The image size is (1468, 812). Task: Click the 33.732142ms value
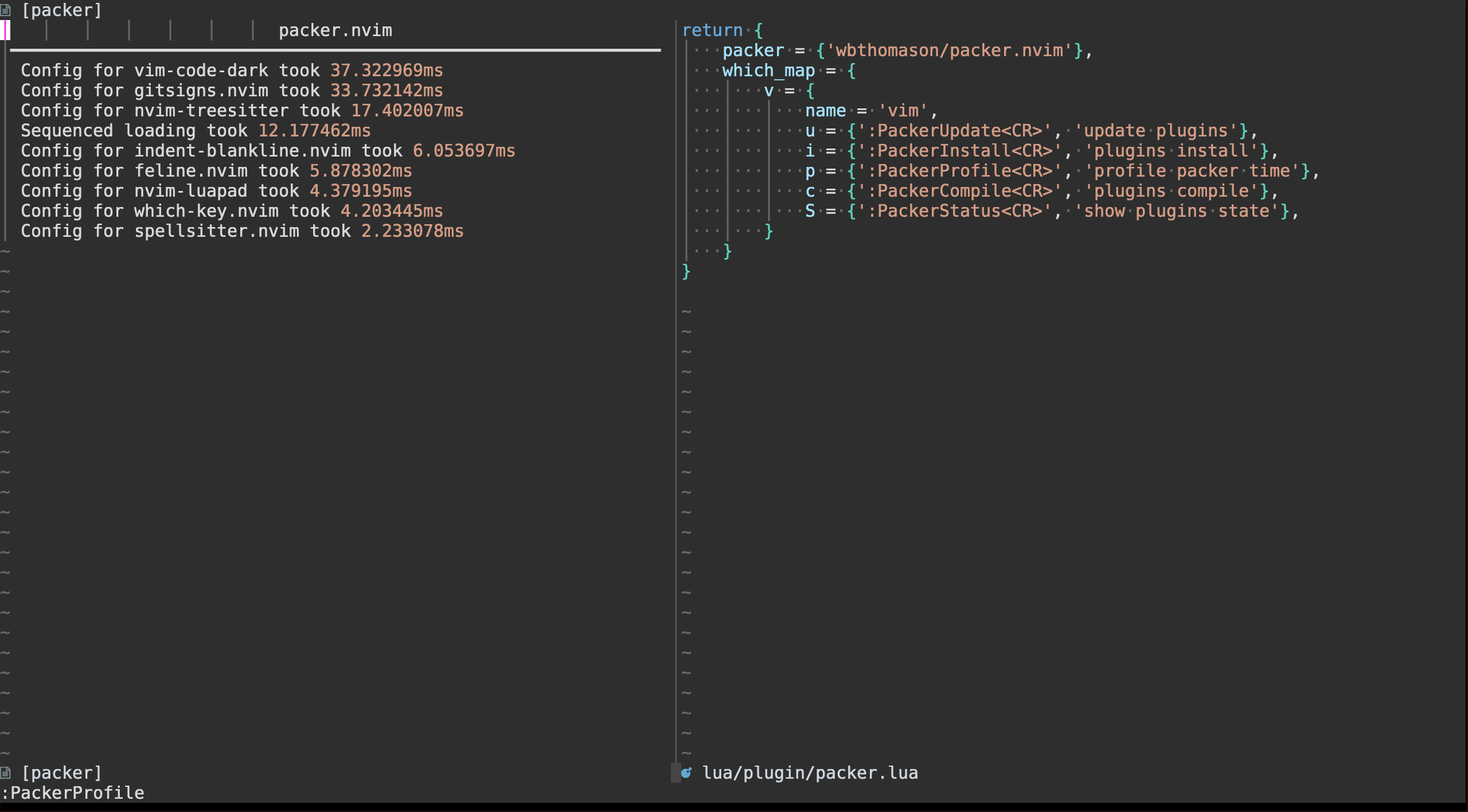coord(386,91)
